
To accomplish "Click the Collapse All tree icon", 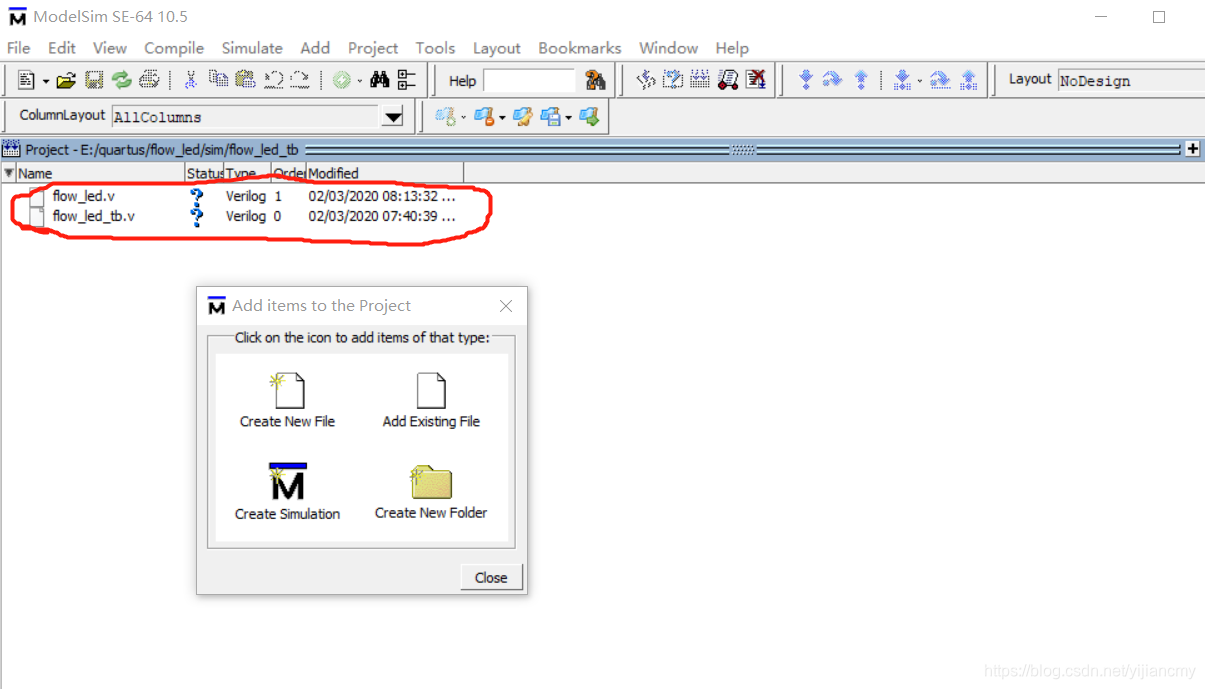I will click(406, 80).
